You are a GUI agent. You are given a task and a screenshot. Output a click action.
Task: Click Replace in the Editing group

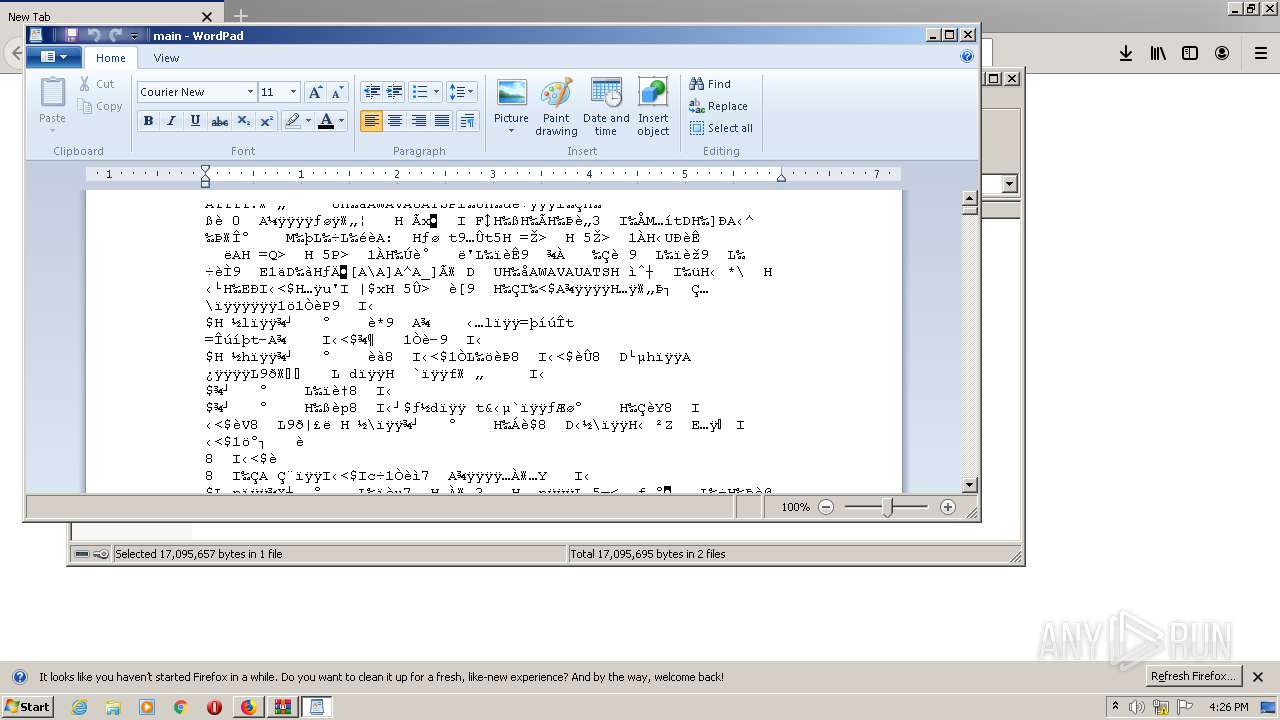718,106
